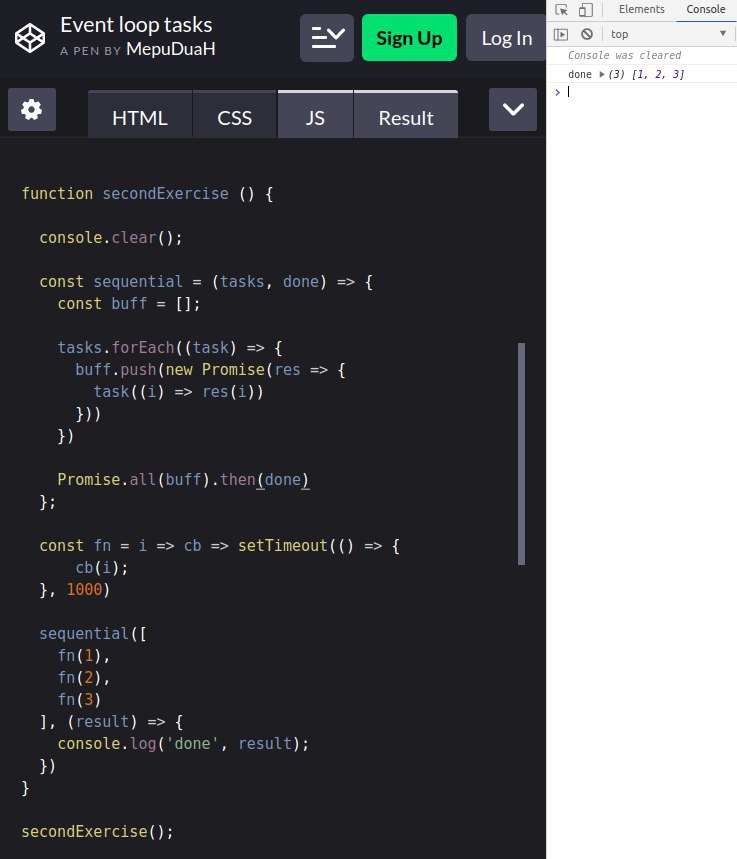
Task: Open the pen settings gear
Action: click(32, 110)
